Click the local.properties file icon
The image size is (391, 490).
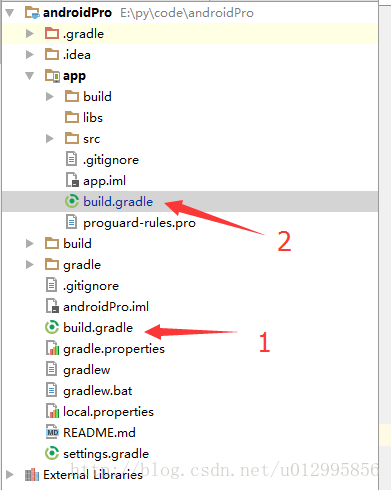tap(52, 411)
